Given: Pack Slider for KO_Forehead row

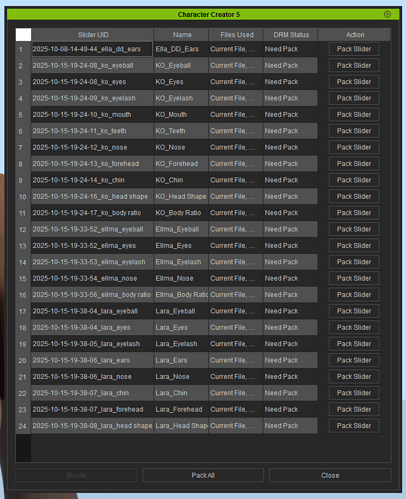Looking at the screenshot, I should point(354,163).
